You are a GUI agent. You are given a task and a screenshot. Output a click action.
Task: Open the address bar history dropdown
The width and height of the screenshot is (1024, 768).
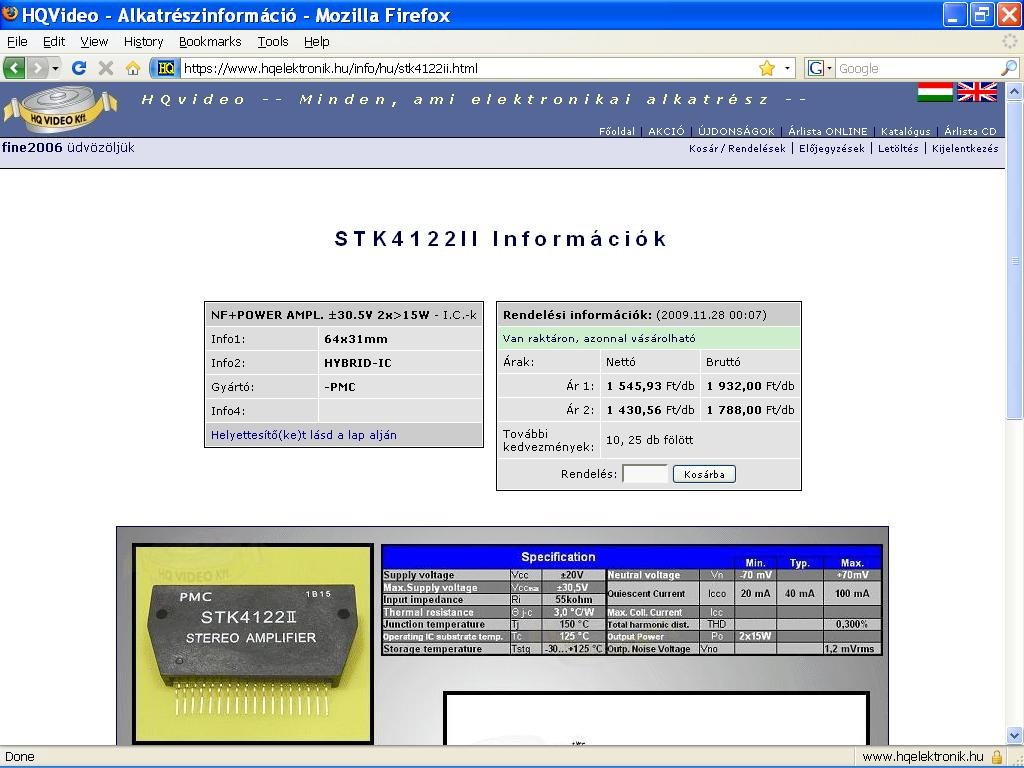coord(787,68)
